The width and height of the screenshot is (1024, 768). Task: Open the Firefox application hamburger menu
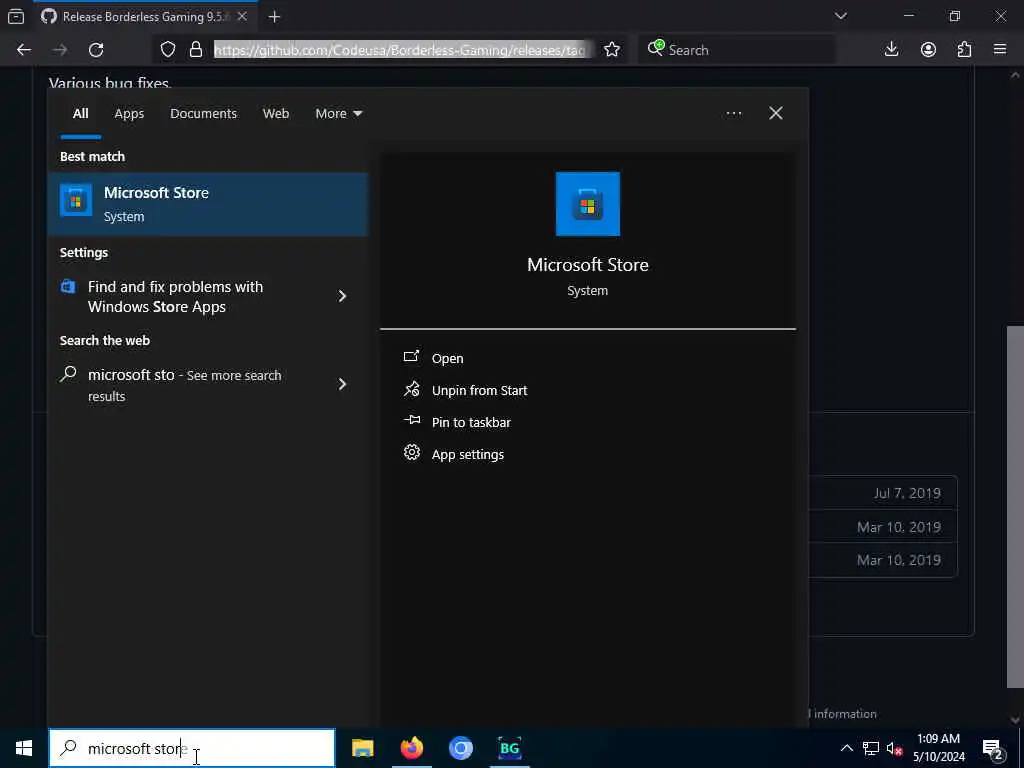pyautogui.click(x=1000, y=50)
